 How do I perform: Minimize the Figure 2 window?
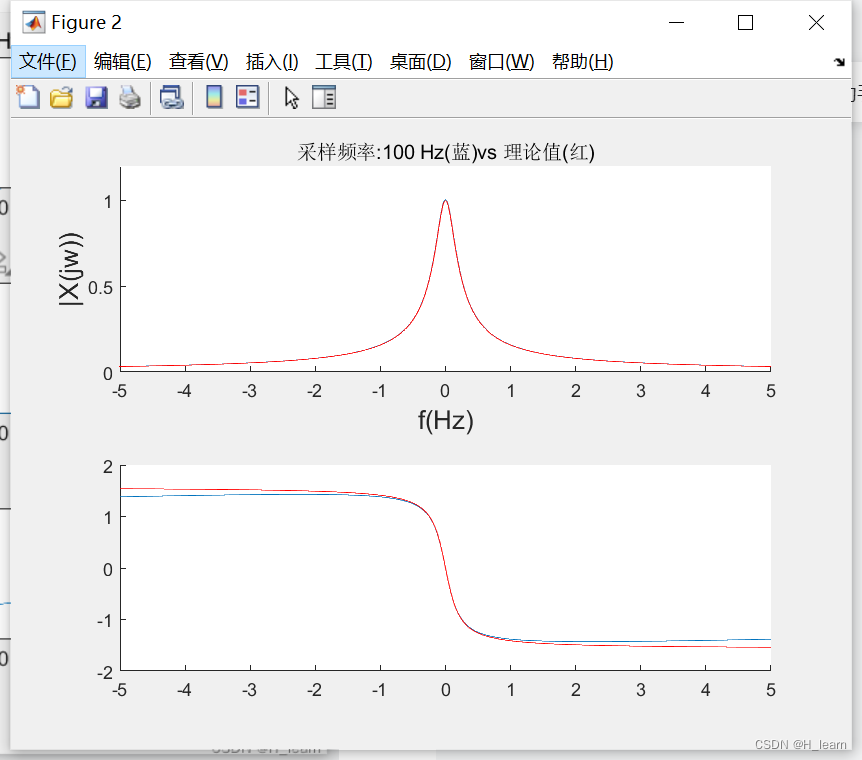(x=676, y=23)
